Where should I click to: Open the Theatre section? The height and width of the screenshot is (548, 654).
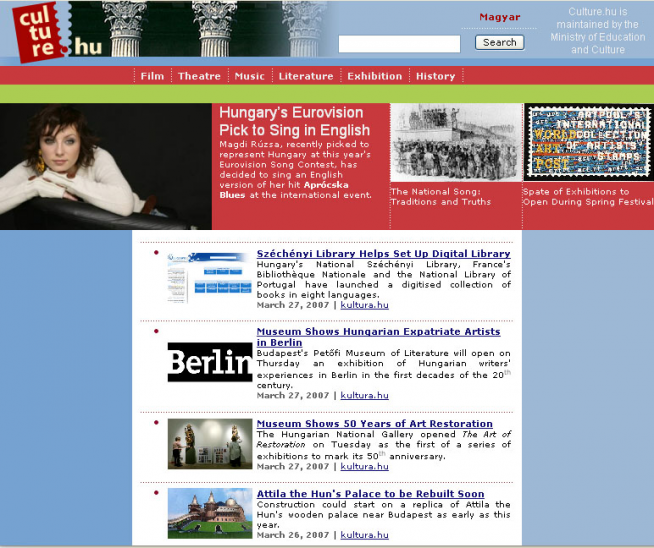(x=199, y=76)
